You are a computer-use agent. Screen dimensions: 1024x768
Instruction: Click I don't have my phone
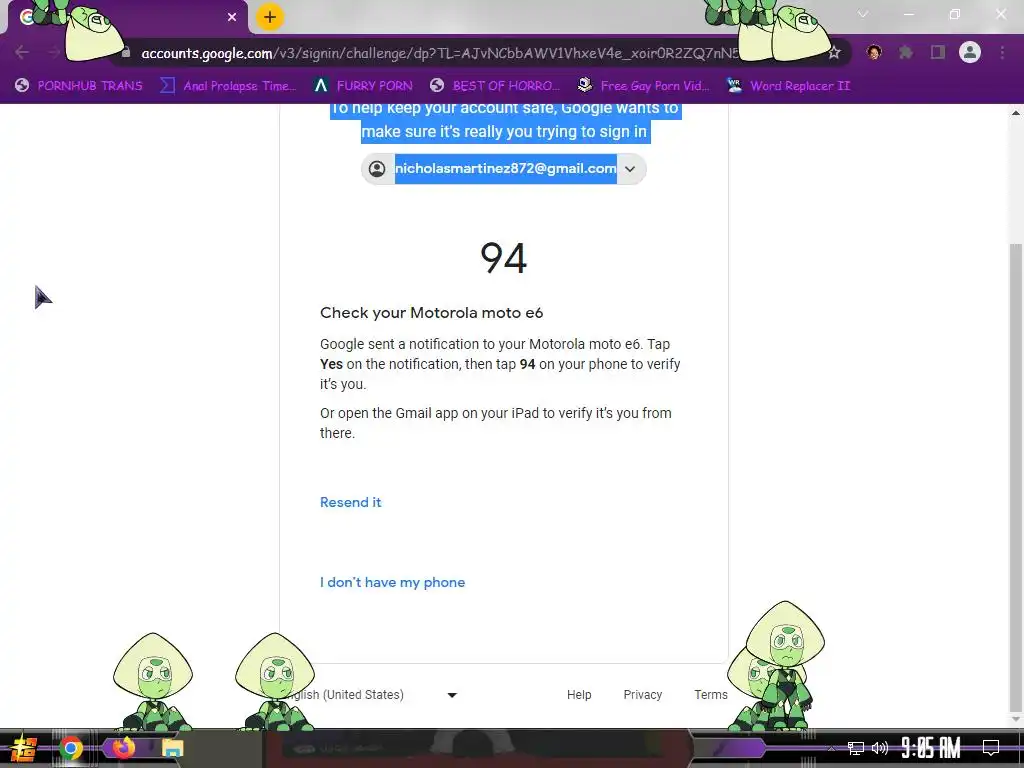tap(392, 583)
